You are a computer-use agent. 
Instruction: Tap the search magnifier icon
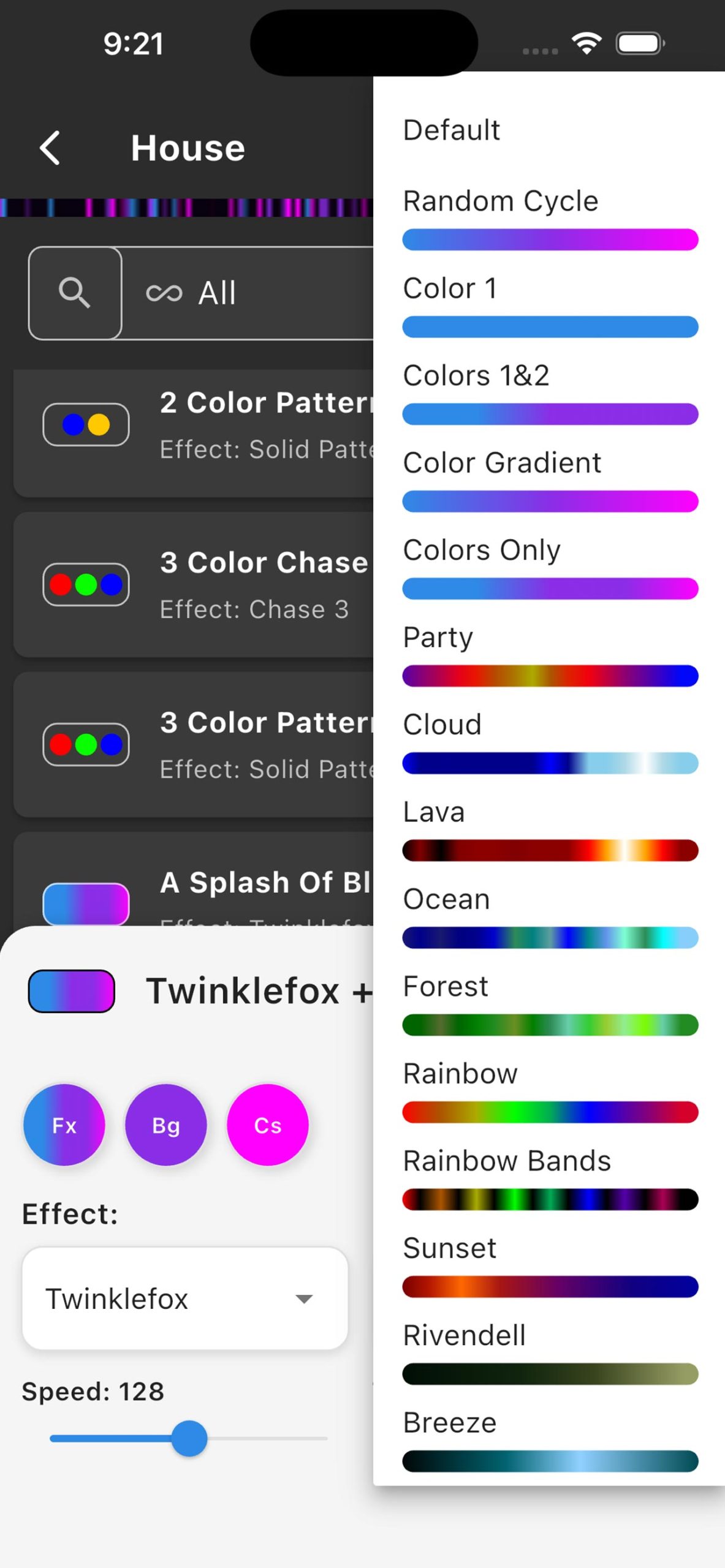(75, 293)
